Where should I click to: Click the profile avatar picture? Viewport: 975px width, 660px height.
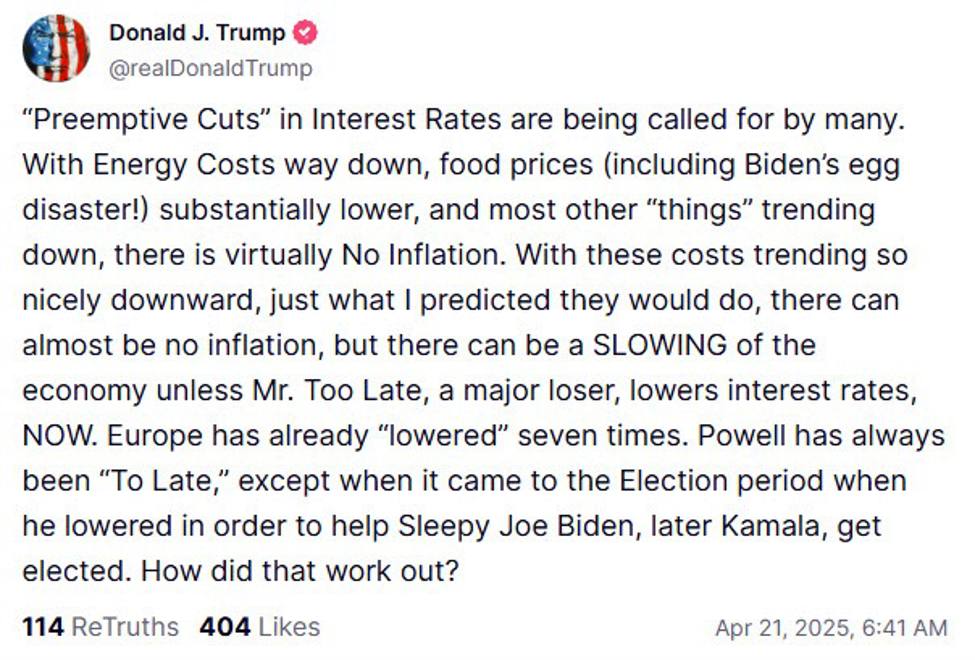click(x=56, y=48)
